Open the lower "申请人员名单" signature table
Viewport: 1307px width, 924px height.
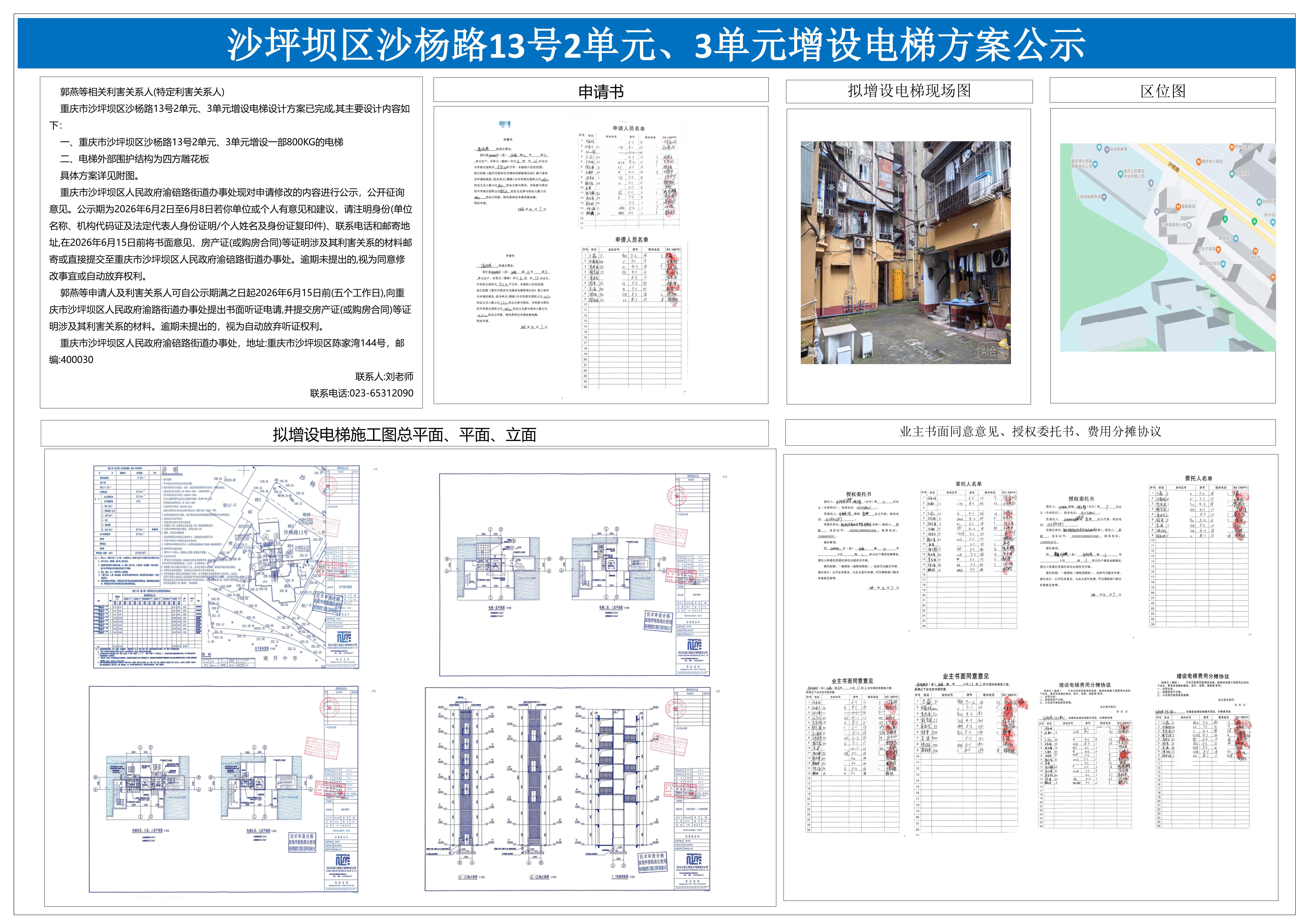point(631,313)
